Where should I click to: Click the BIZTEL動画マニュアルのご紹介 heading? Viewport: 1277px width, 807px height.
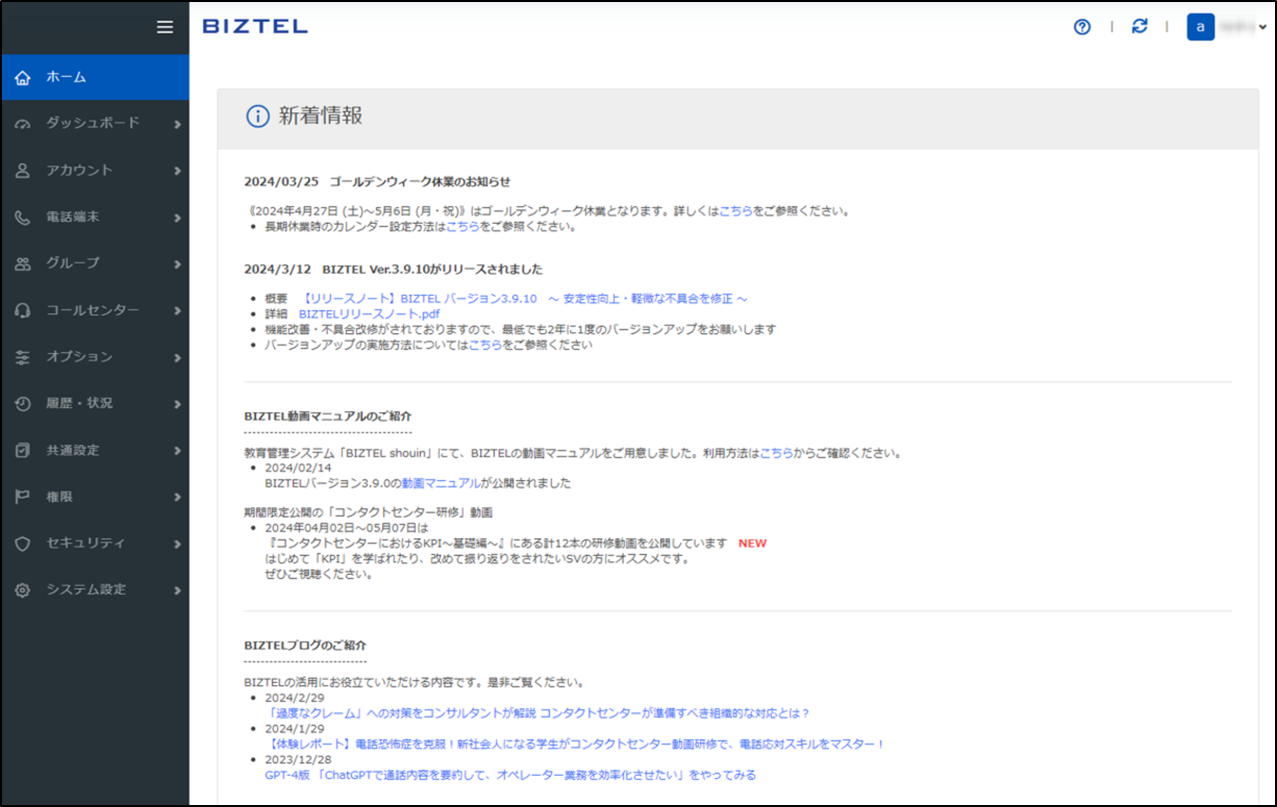pos(328,415)
